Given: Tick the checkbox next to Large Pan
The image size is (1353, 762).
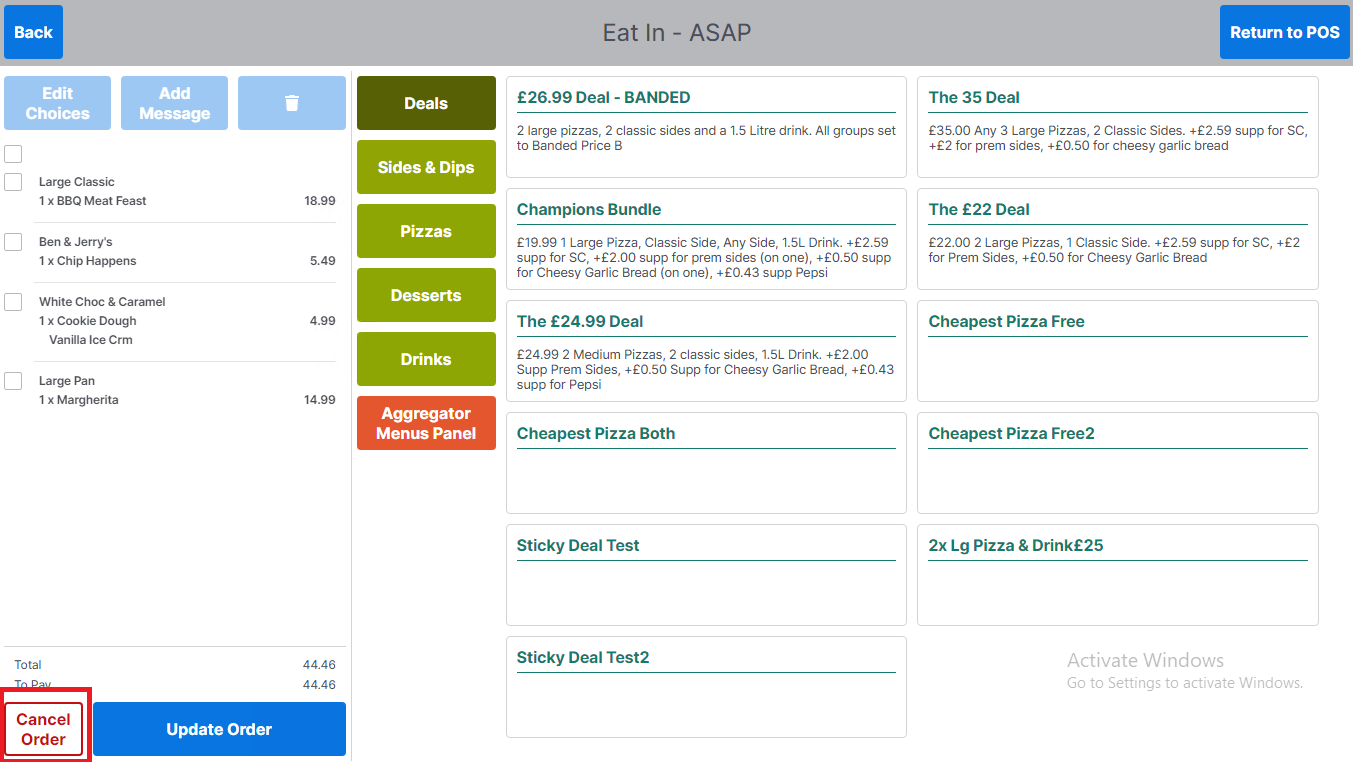Looking at the screenshot, I should tap(13, 382).
